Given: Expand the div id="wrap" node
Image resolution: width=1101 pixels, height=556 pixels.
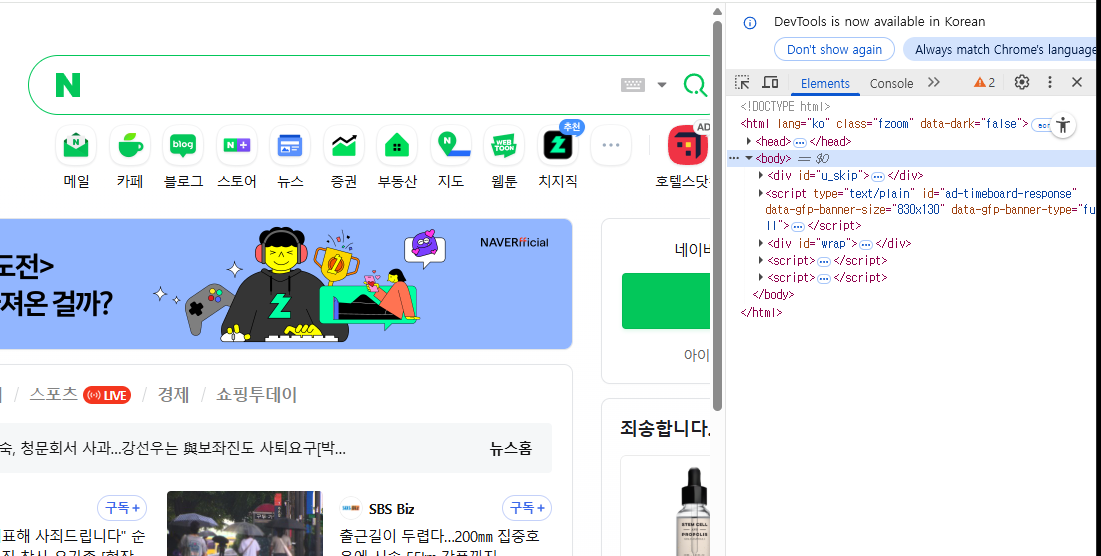Looking at the screenshot, I should point(761,243).
